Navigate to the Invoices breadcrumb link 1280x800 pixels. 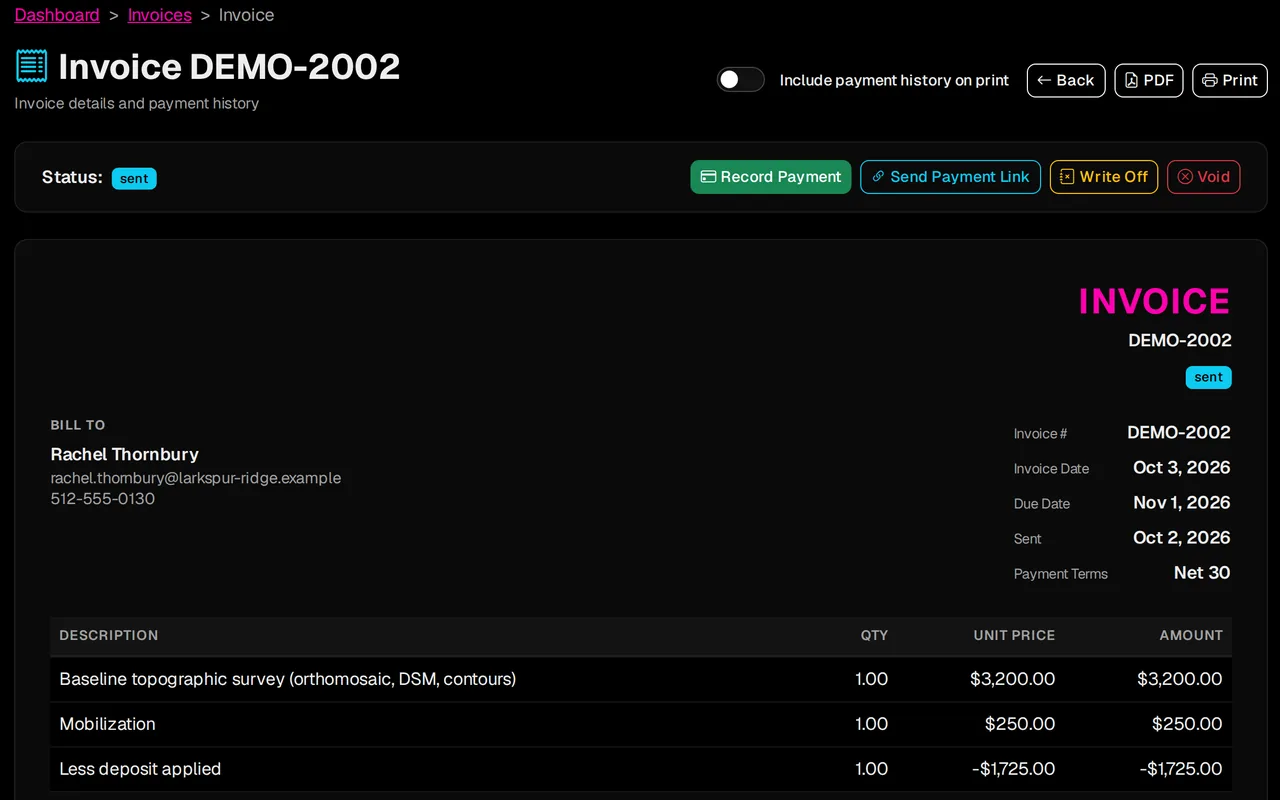click(160, 15)
